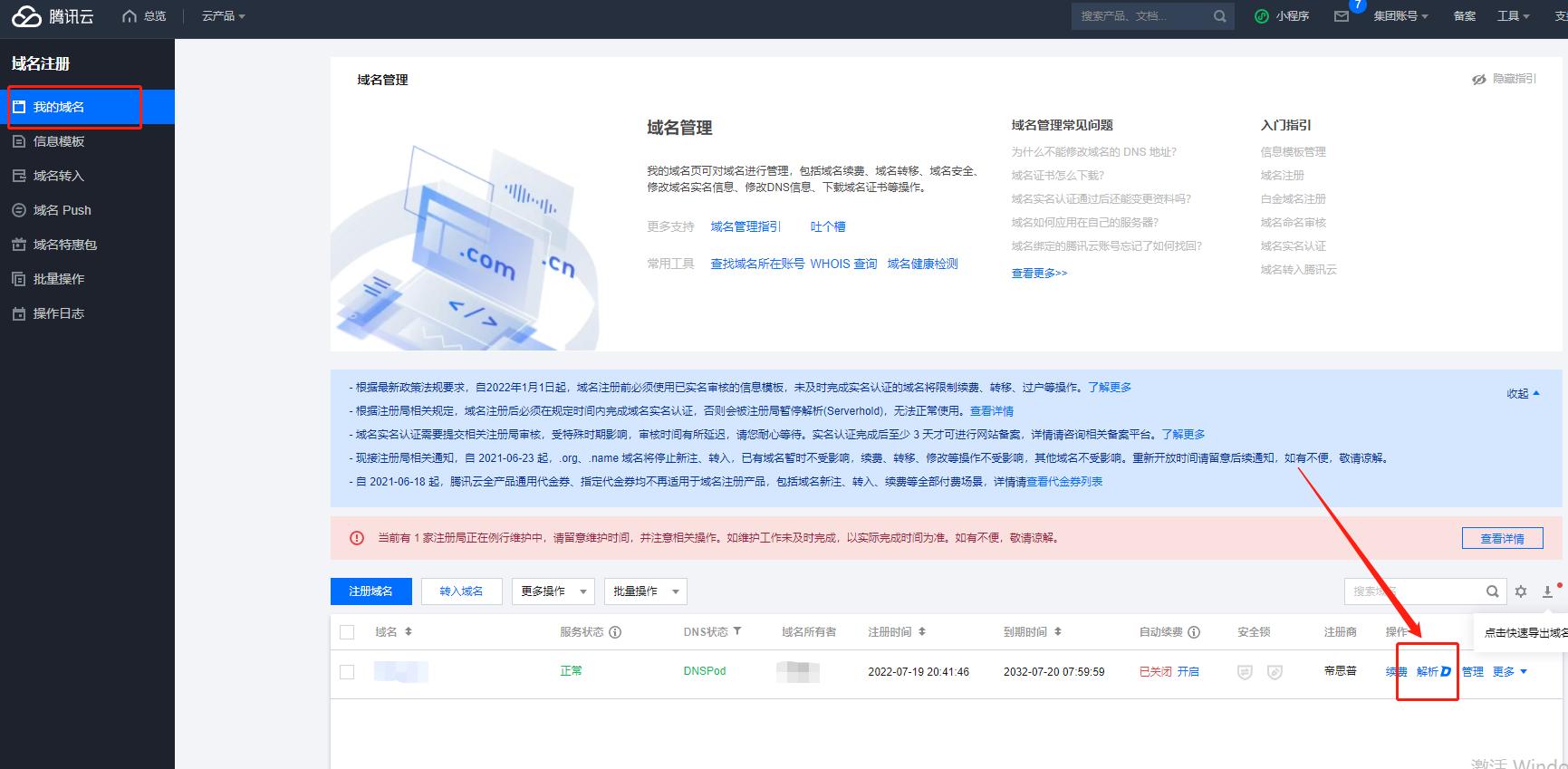Click 开启 to enable auto-renewal
Image resolution: width=1568 pixels, height=769 pixels.
(1188, 672)
